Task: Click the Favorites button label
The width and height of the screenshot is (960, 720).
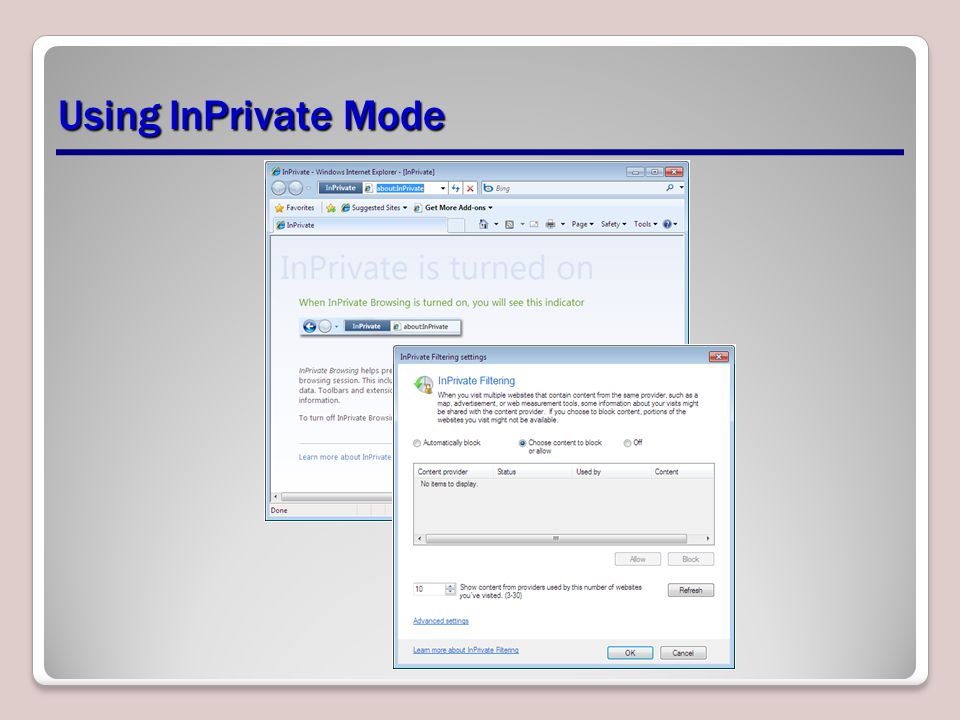Action: (300, 208)
